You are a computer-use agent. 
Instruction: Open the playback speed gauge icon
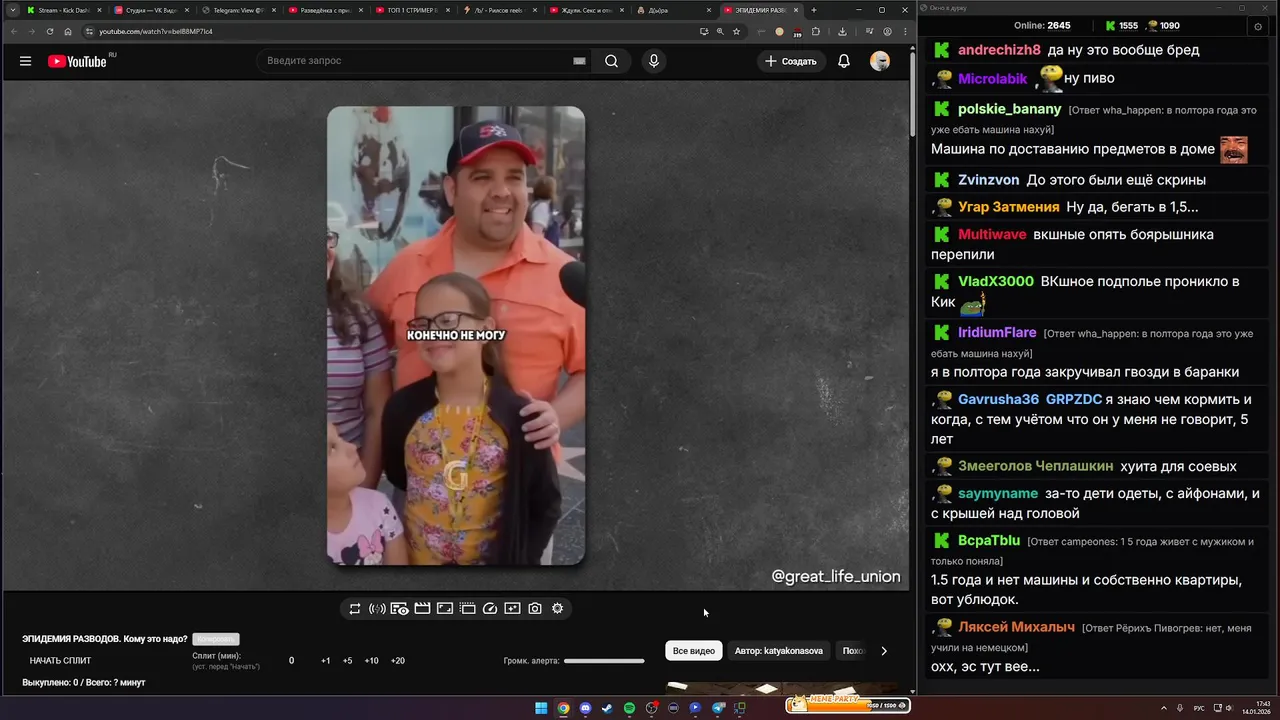pos(490,608)
